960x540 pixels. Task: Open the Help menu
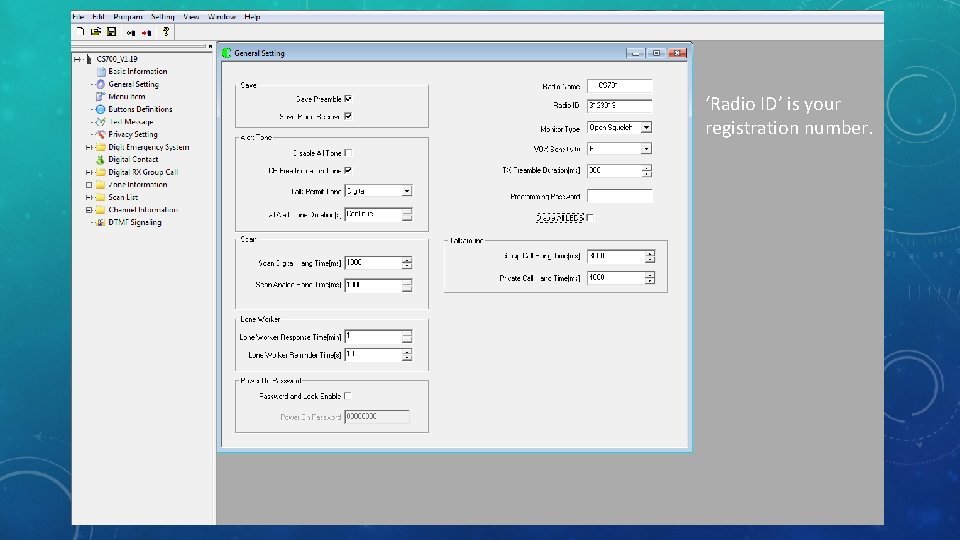(252, 17)
